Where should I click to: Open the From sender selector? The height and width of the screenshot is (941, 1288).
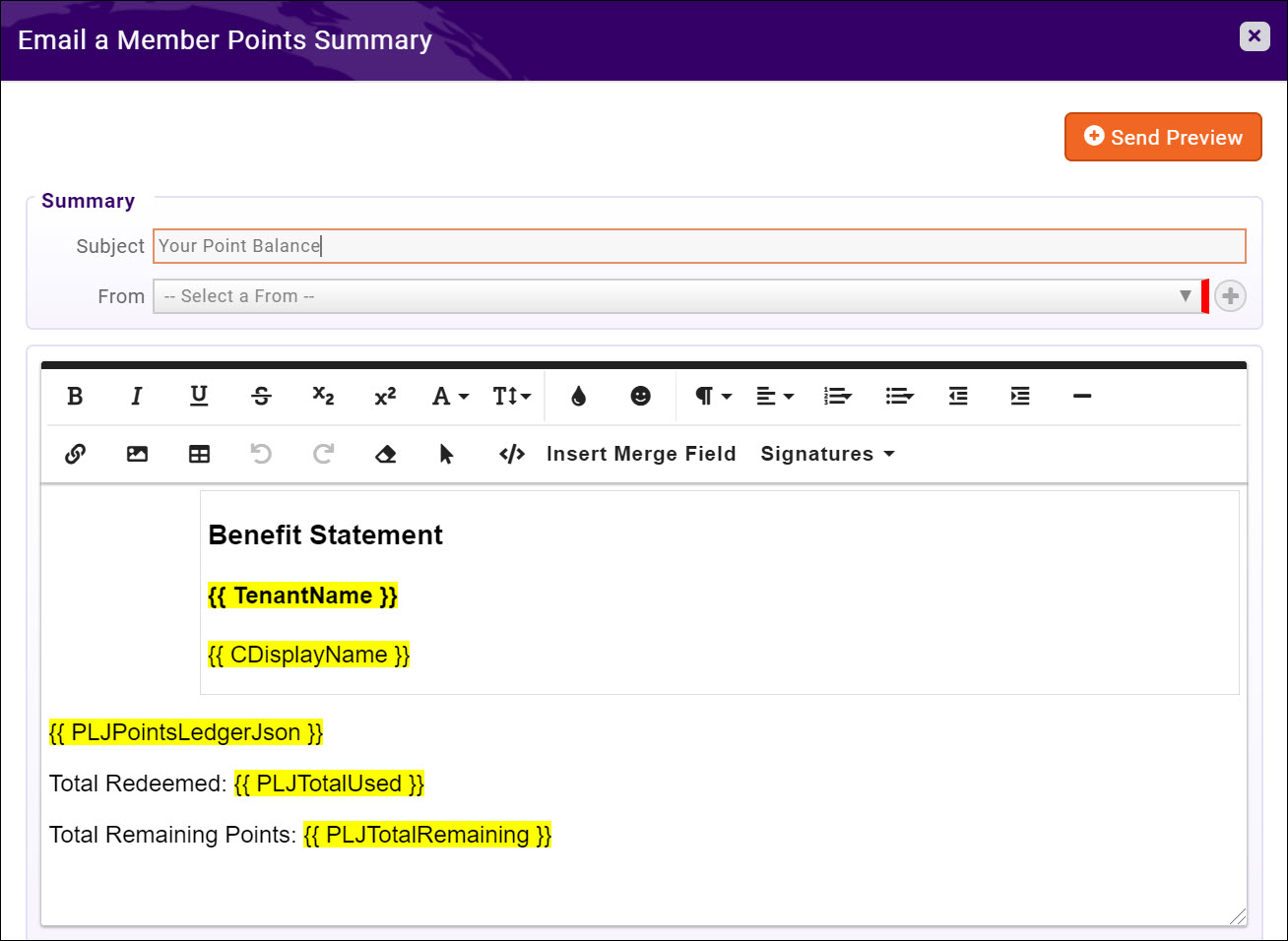679,295
